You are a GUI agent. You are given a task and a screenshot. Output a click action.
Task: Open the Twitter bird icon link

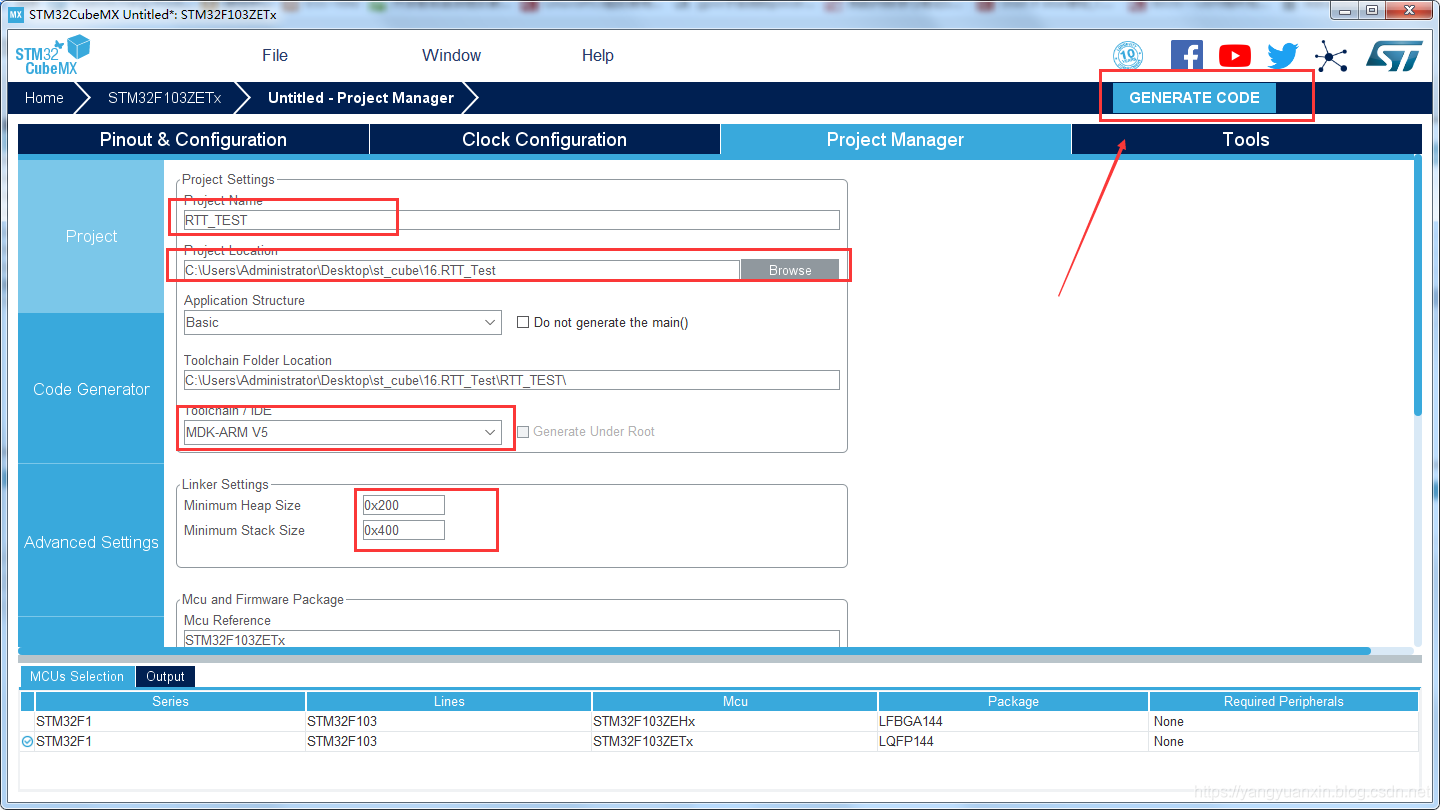[x=1282, y=56]
